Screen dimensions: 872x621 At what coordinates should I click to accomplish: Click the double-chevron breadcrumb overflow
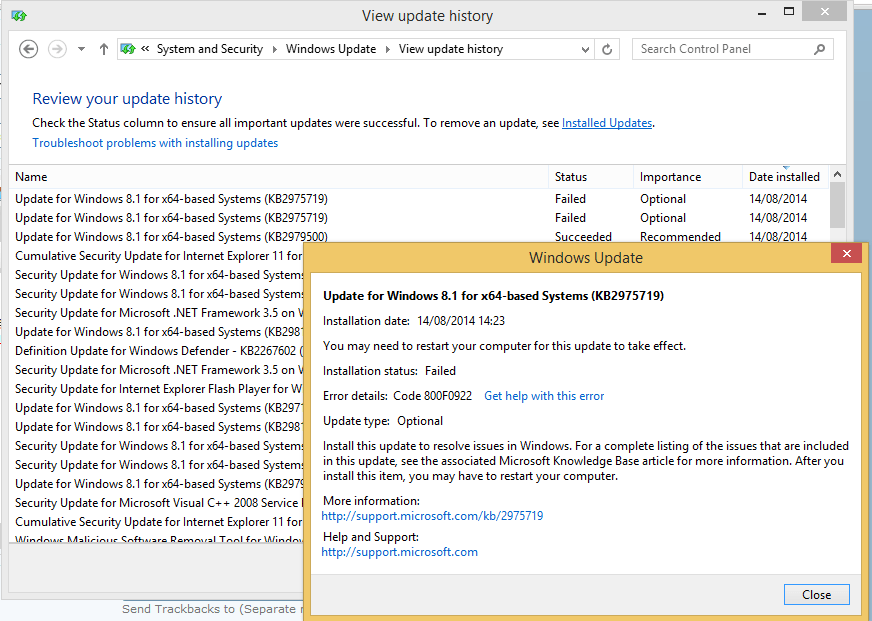[x=145, y=49]
